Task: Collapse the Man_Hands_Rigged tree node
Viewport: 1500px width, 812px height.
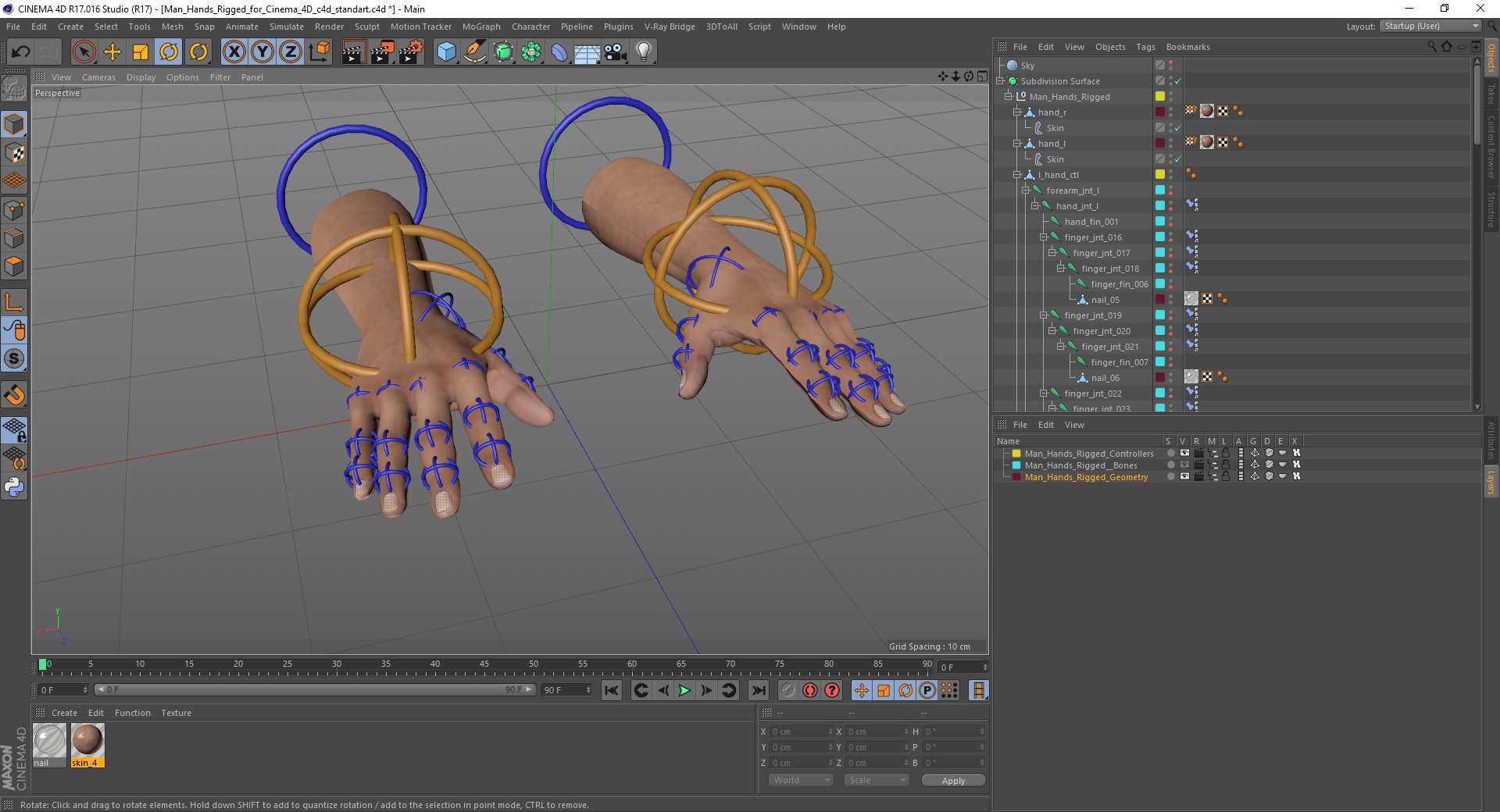Action: tap(1009, 96)
